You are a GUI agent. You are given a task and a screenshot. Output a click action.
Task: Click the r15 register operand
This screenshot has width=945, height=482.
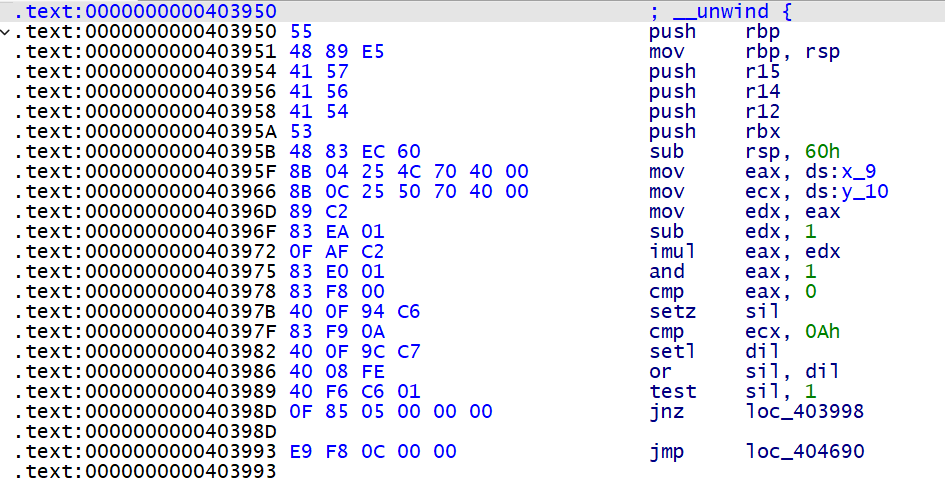[x=763, y=72]
